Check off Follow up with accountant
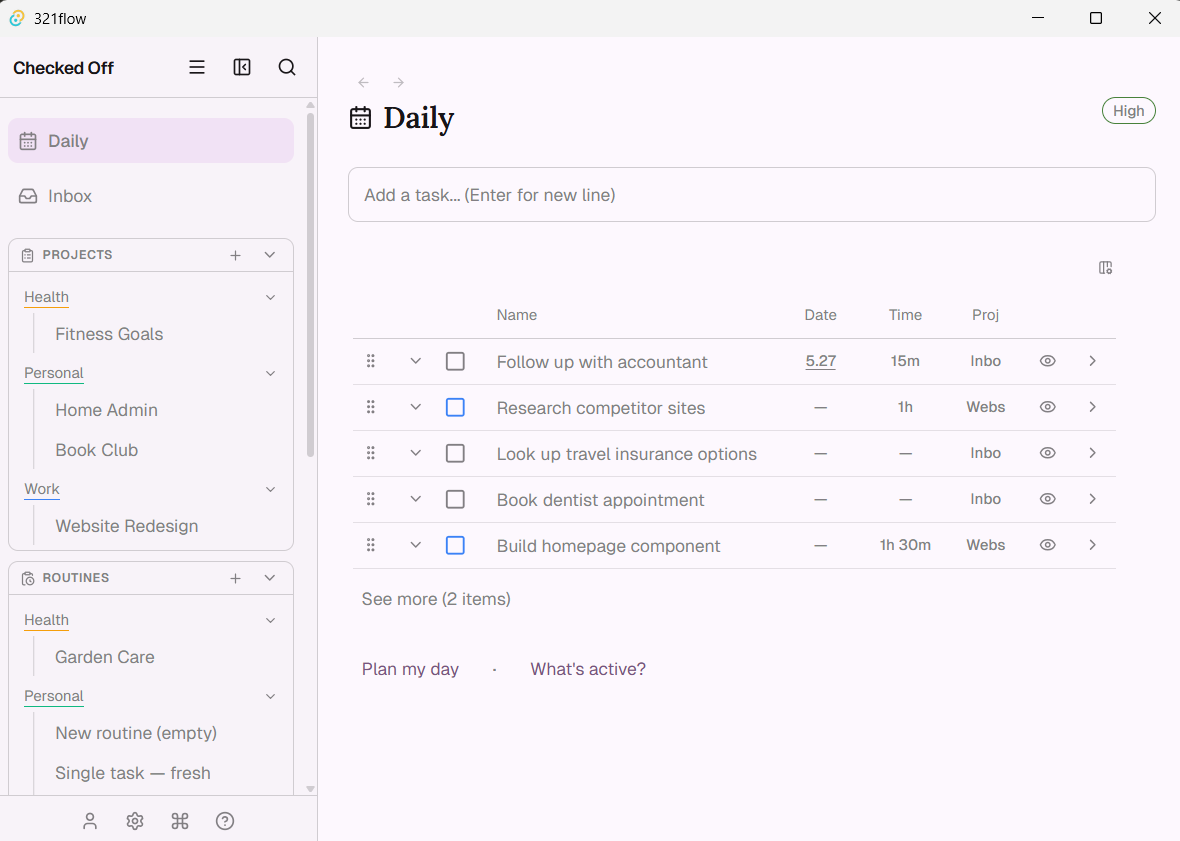Screen dimensions: 1180x841 (x=455, y=362)
